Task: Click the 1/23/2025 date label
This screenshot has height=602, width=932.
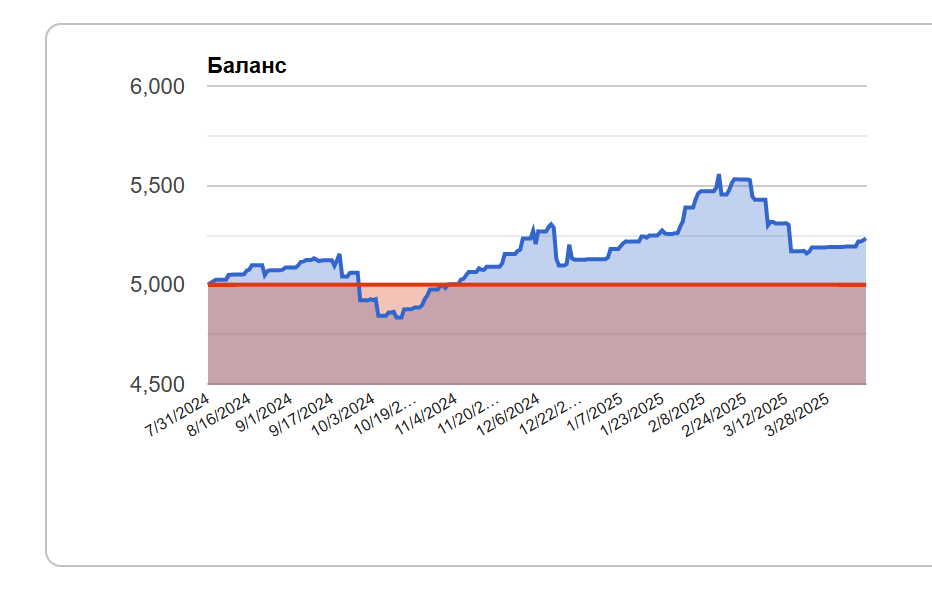Action: click(x=632, y=415)
